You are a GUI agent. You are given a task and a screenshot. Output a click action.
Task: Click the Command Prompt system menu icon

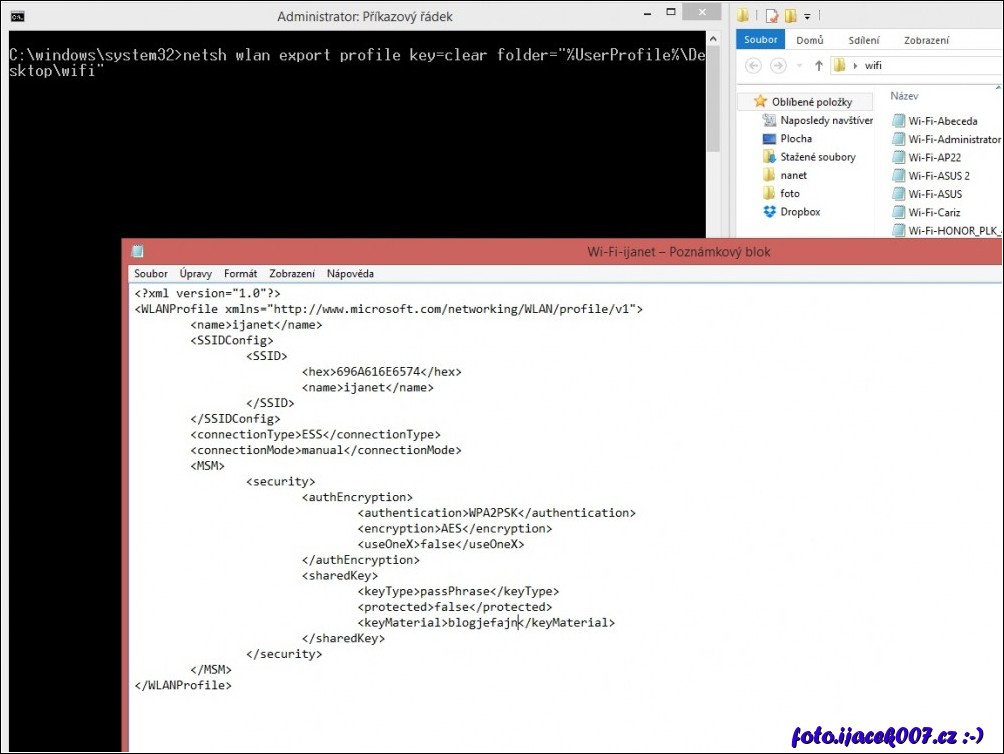click(18, 16)
